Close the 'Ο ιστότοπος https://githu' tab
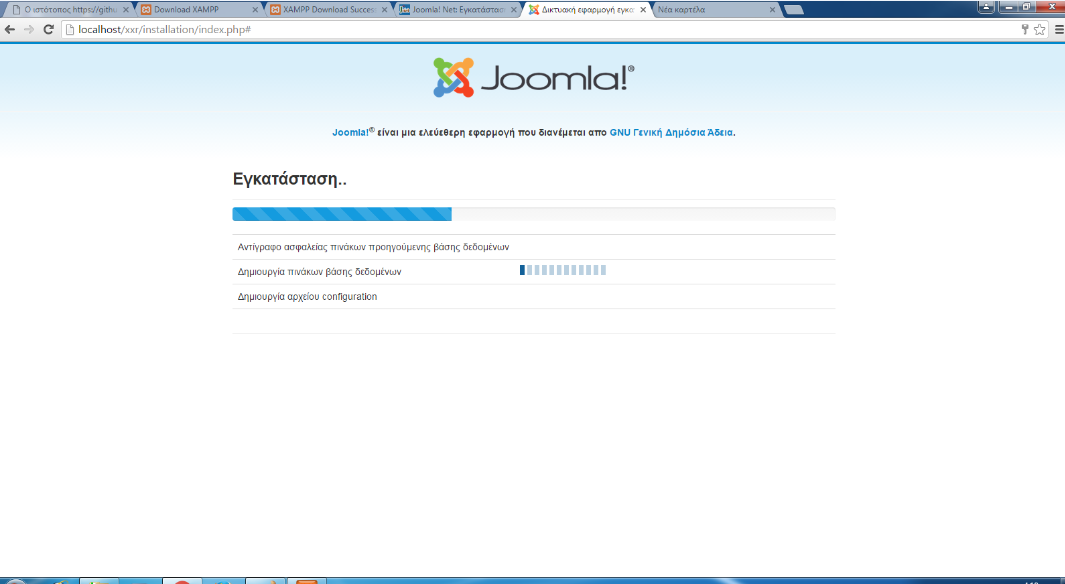The height and width of the screenshot is (584, 1065). (x=126, y=10)
